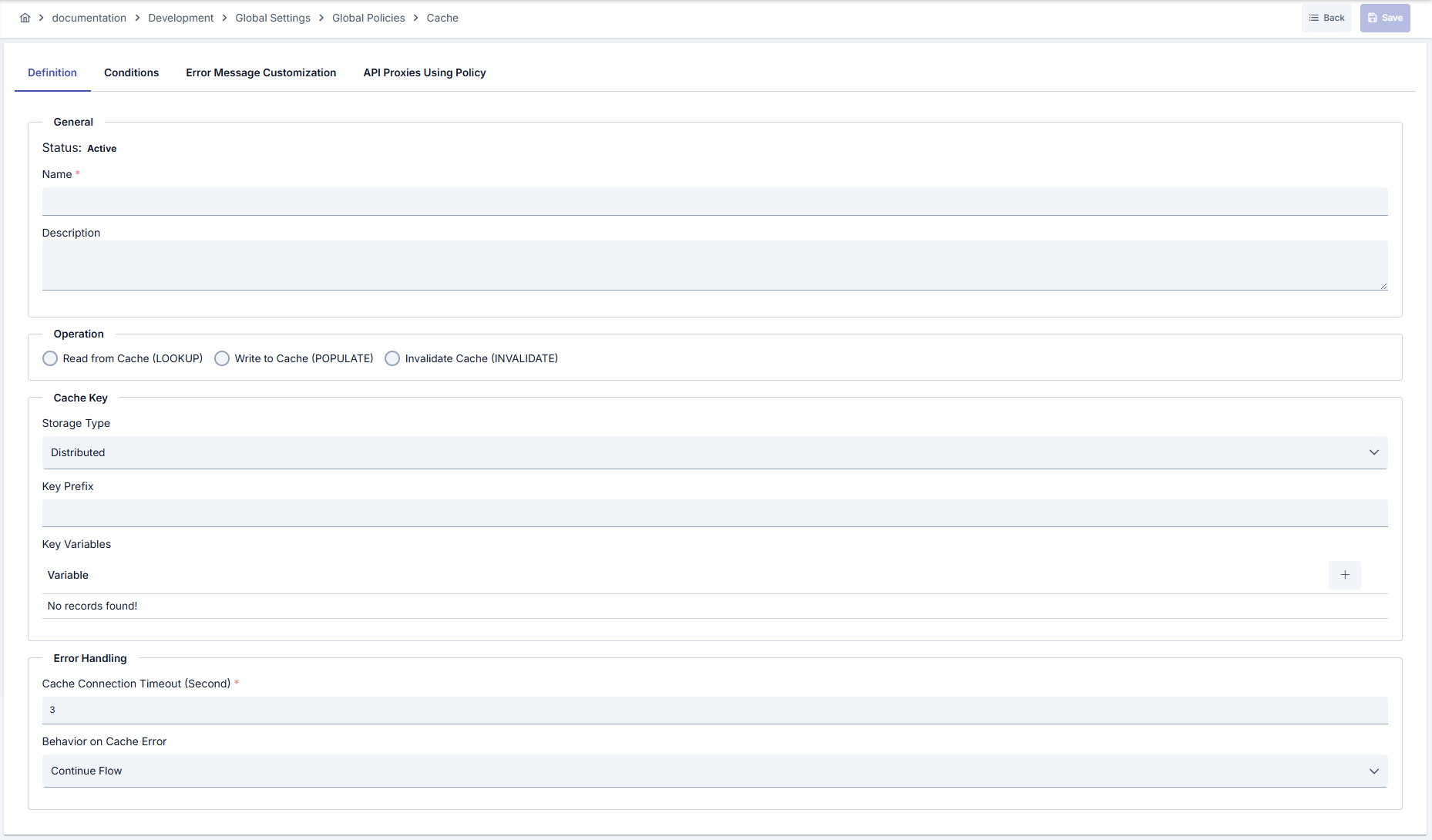Open documentation breadcrumb link
The height and width of the screenshot is (840, 1432).
pyautogui.click(x=89, y=18)
